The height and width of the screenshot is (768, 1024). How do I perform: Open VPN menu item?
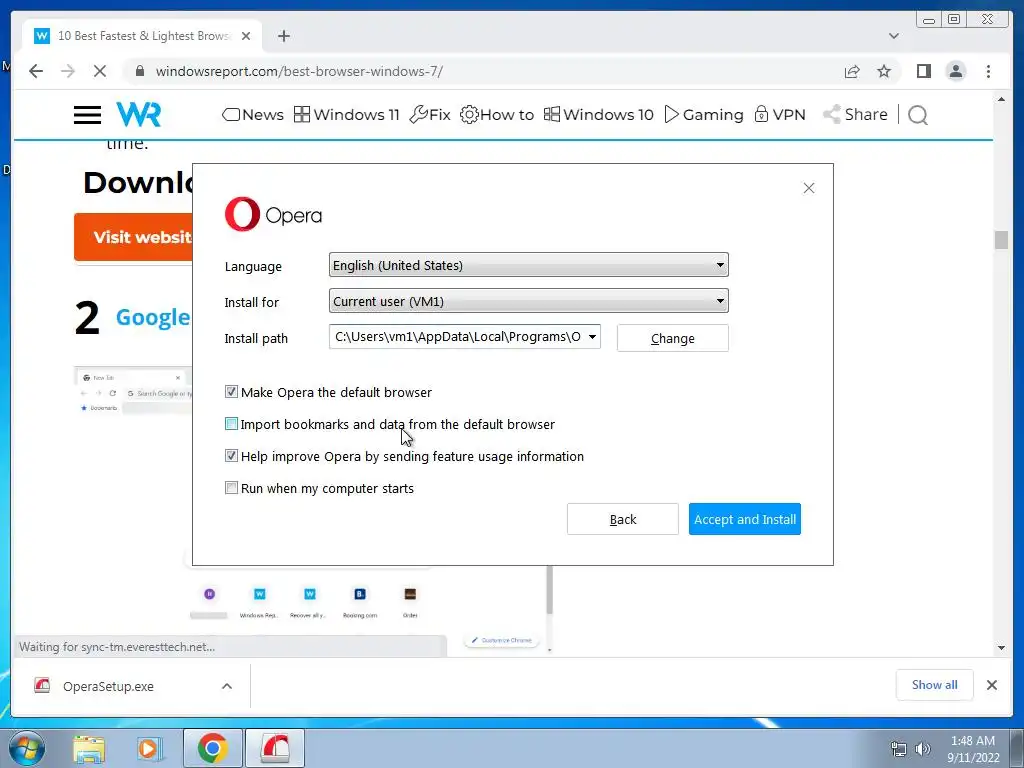[x=780, y=115]
